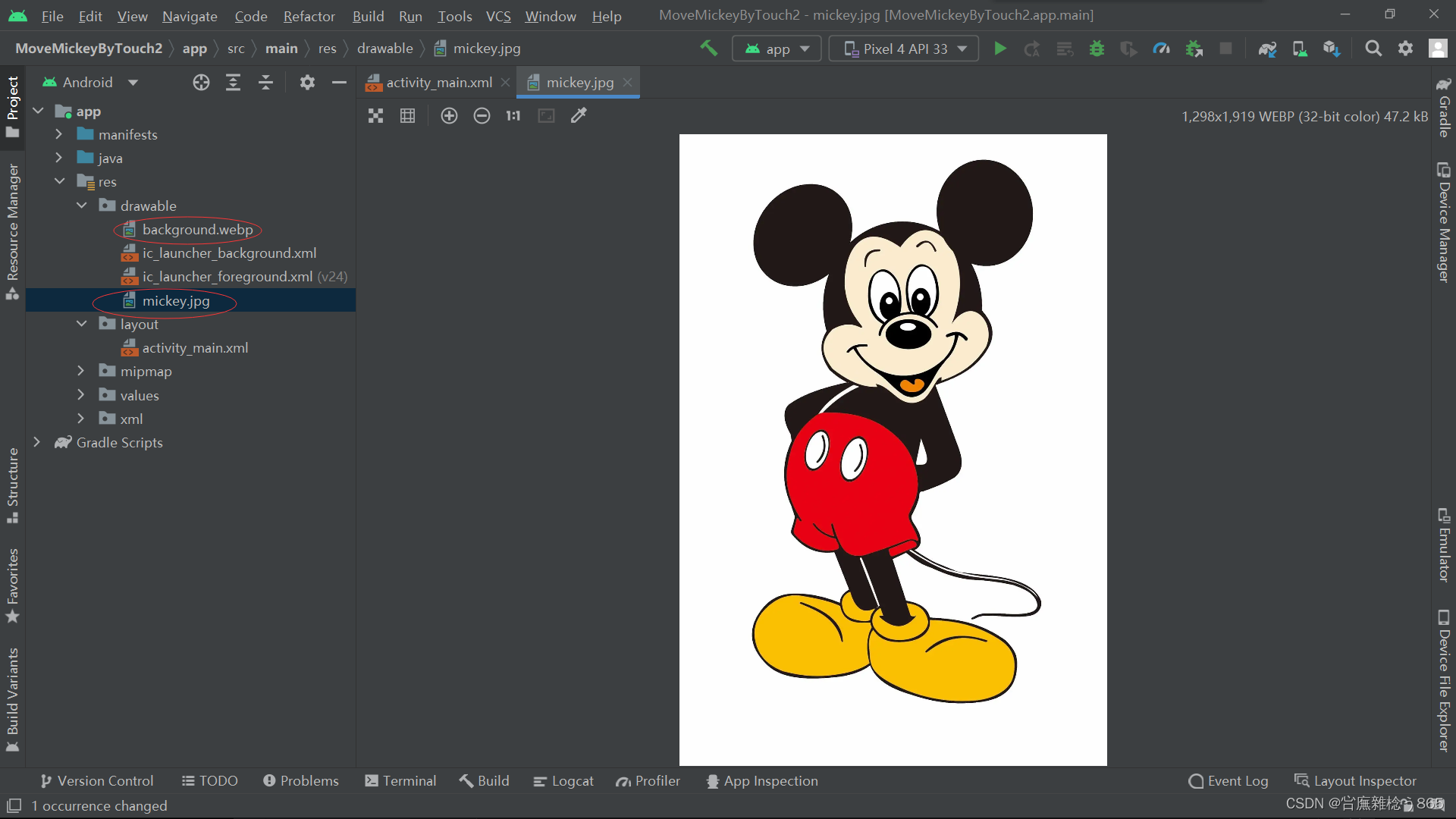1456x819 pixels.
Task: Open the Event Log
Action: [x=1228, y=781]
